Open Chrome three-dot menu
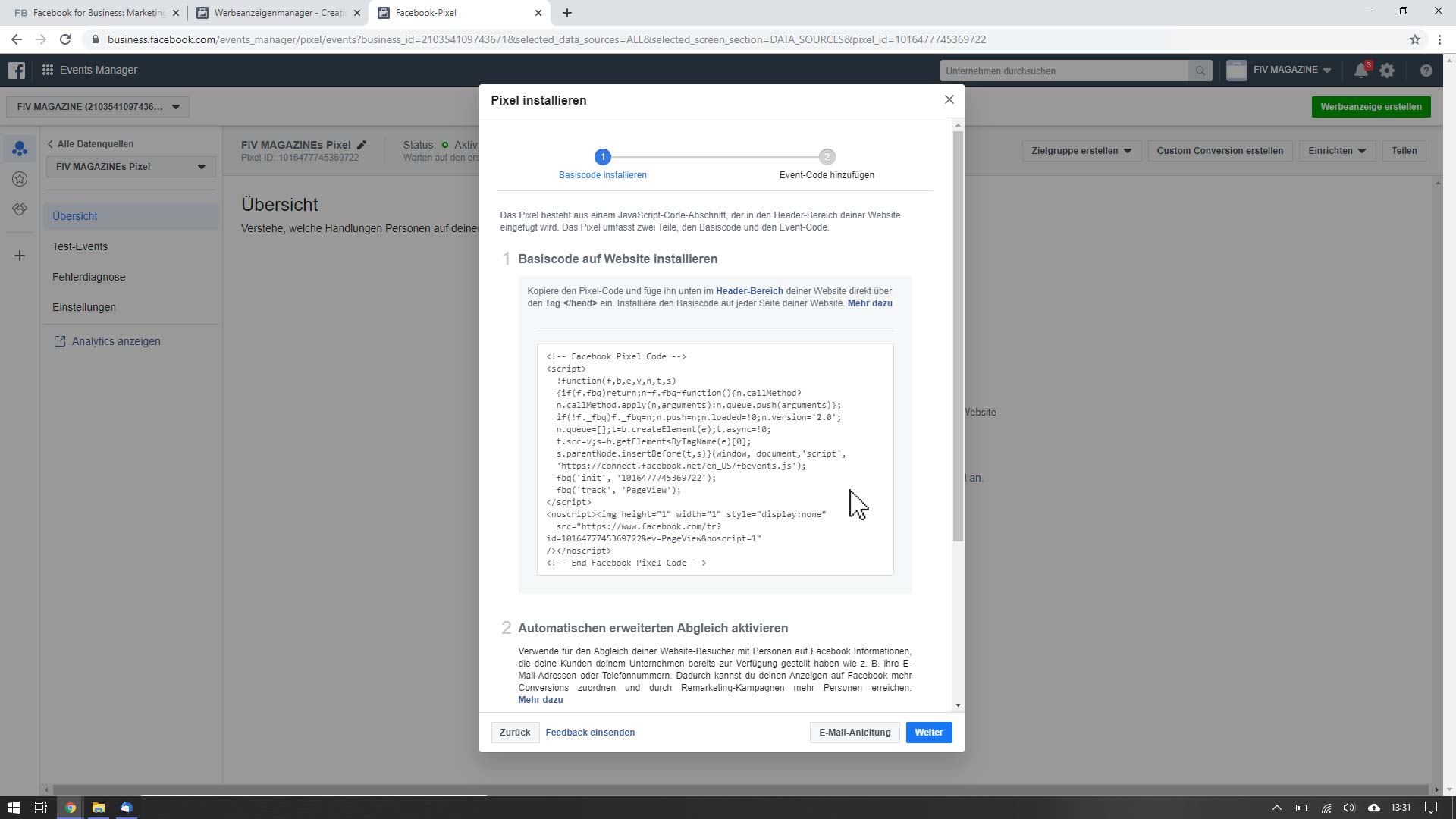This screenshot has width=1456, height=819. [1439, 39]
